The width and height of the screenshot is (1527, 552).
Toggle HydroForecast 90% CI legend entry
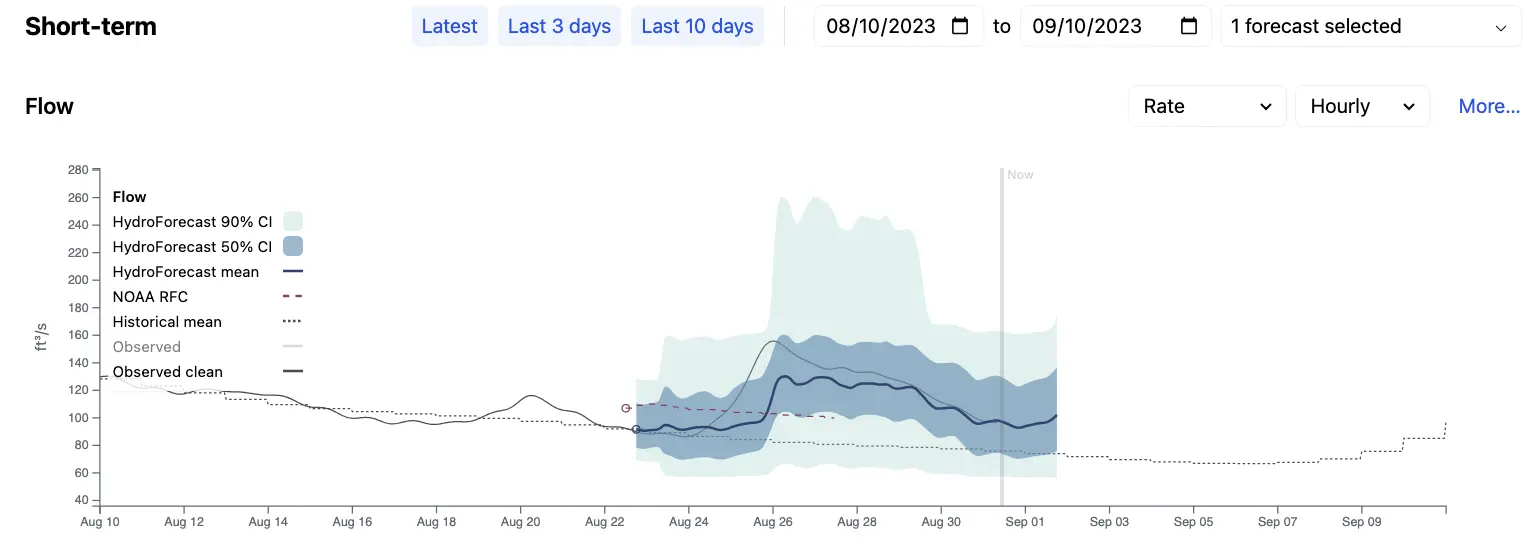207,222
